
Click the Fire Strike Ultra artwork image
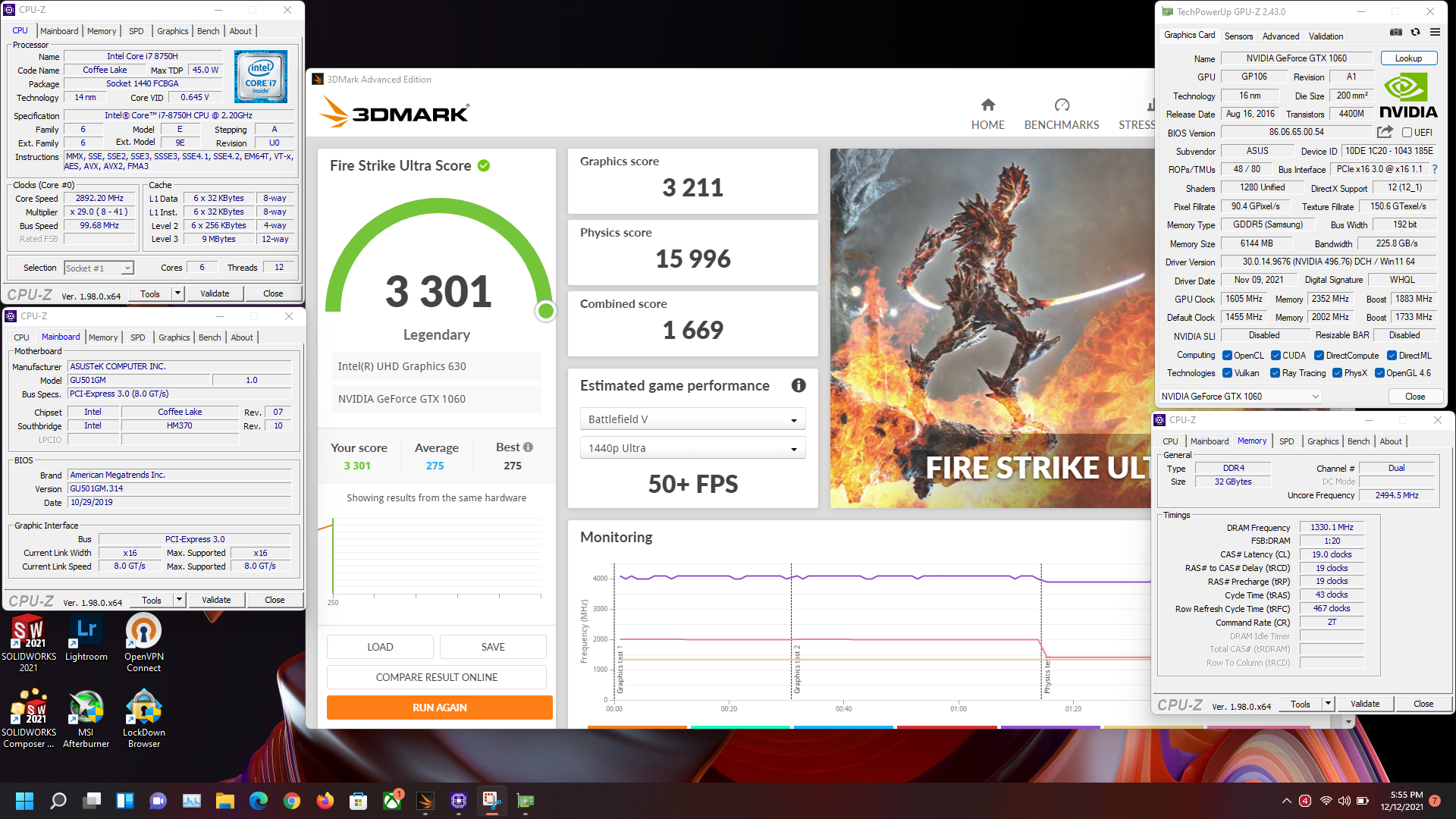[992, 328]
